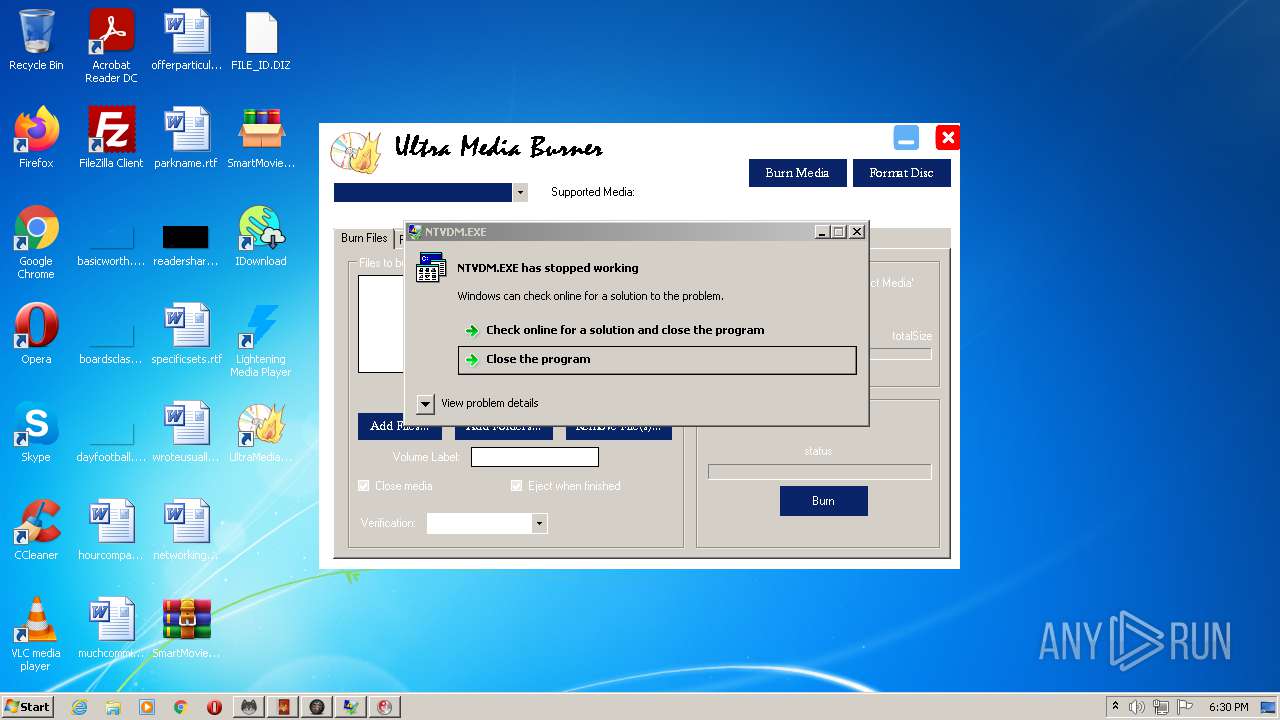Viewport: 1280px width, 720px height.
Task: Launch Firefox from desktop shortcut
Action: point(36,138)
